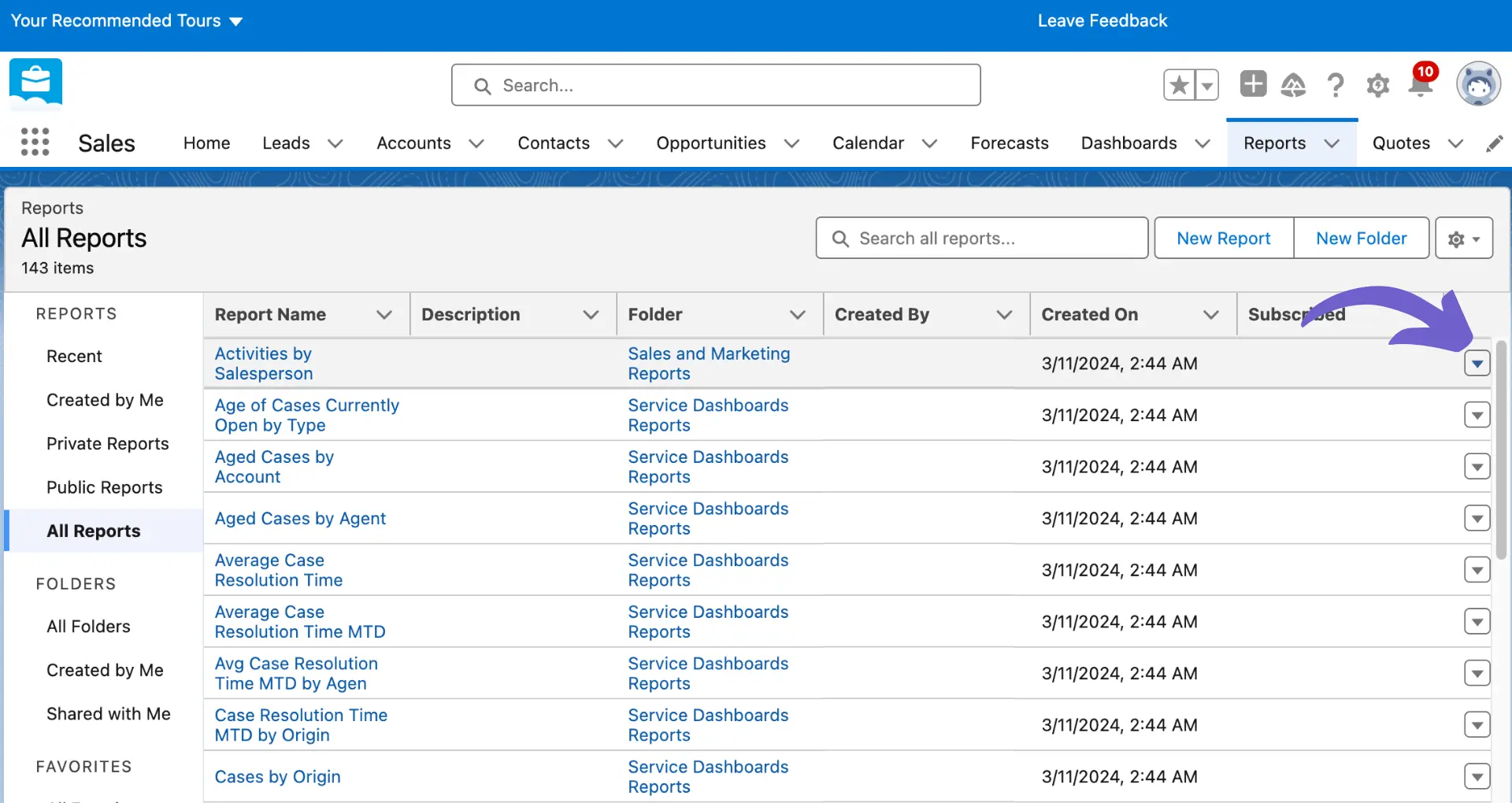Open row actions for Case Resolution Time MTD by Origin
The height and width of the screenshot is (803, 1512).
(x=1477, y=724)
